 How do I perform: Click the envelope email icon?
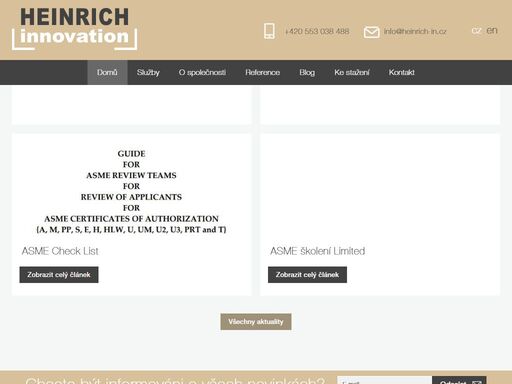[x=371, y=32]
